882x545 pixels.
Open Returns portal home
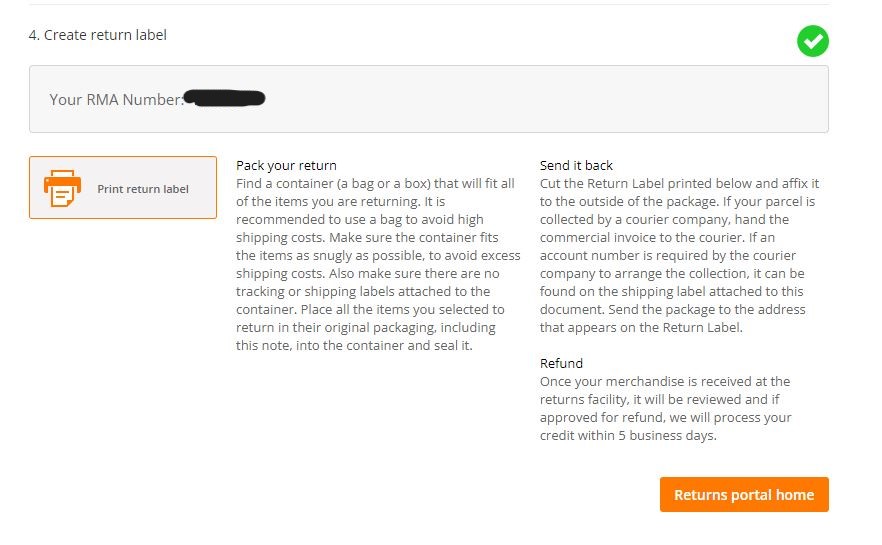click(744, 494)
